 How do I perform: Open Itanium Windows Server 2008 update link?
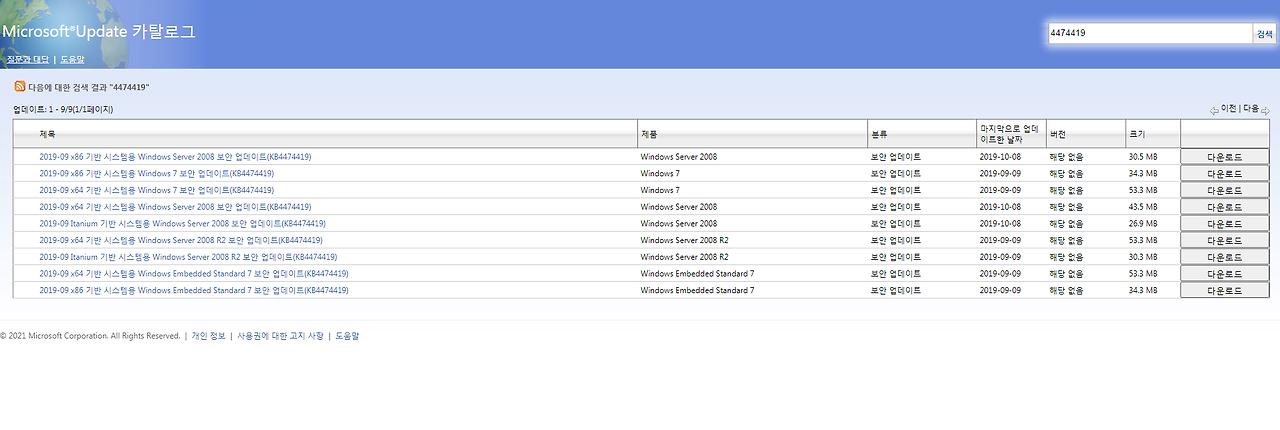tap(182, 223)
